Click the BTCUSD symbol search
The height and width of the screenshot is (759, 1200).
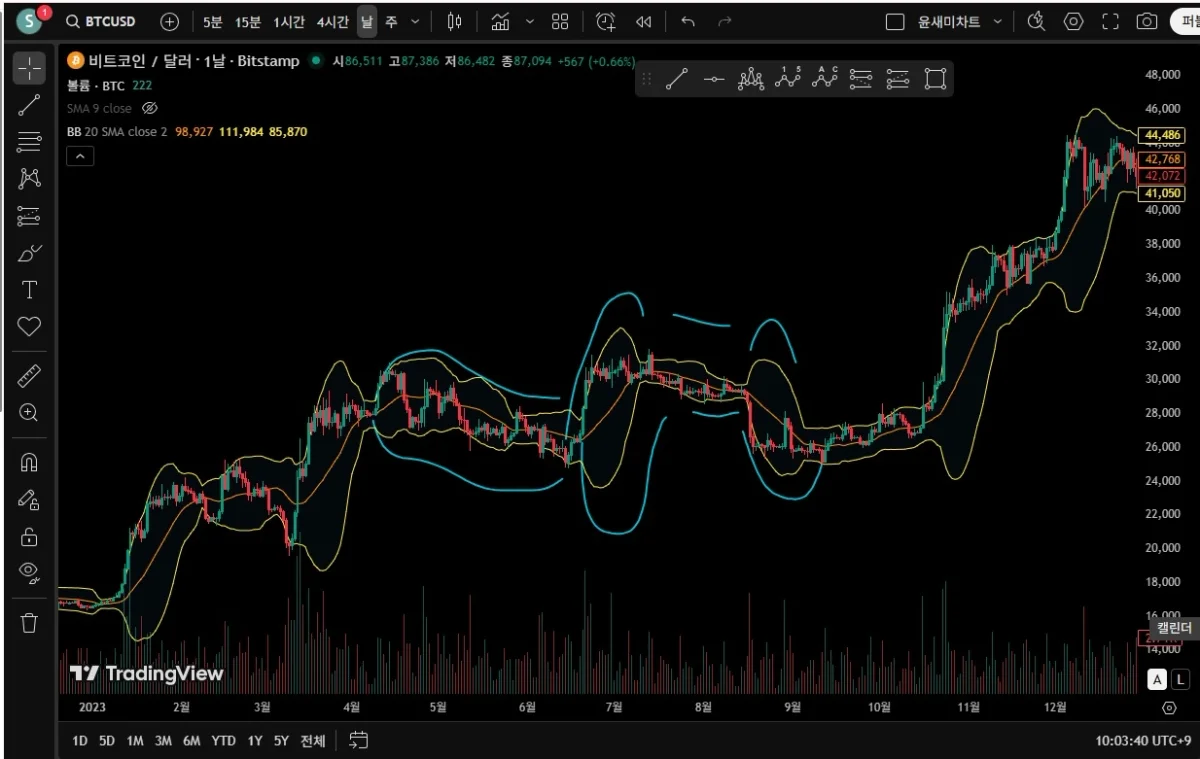pyautogui.click(x=101, y=21)
